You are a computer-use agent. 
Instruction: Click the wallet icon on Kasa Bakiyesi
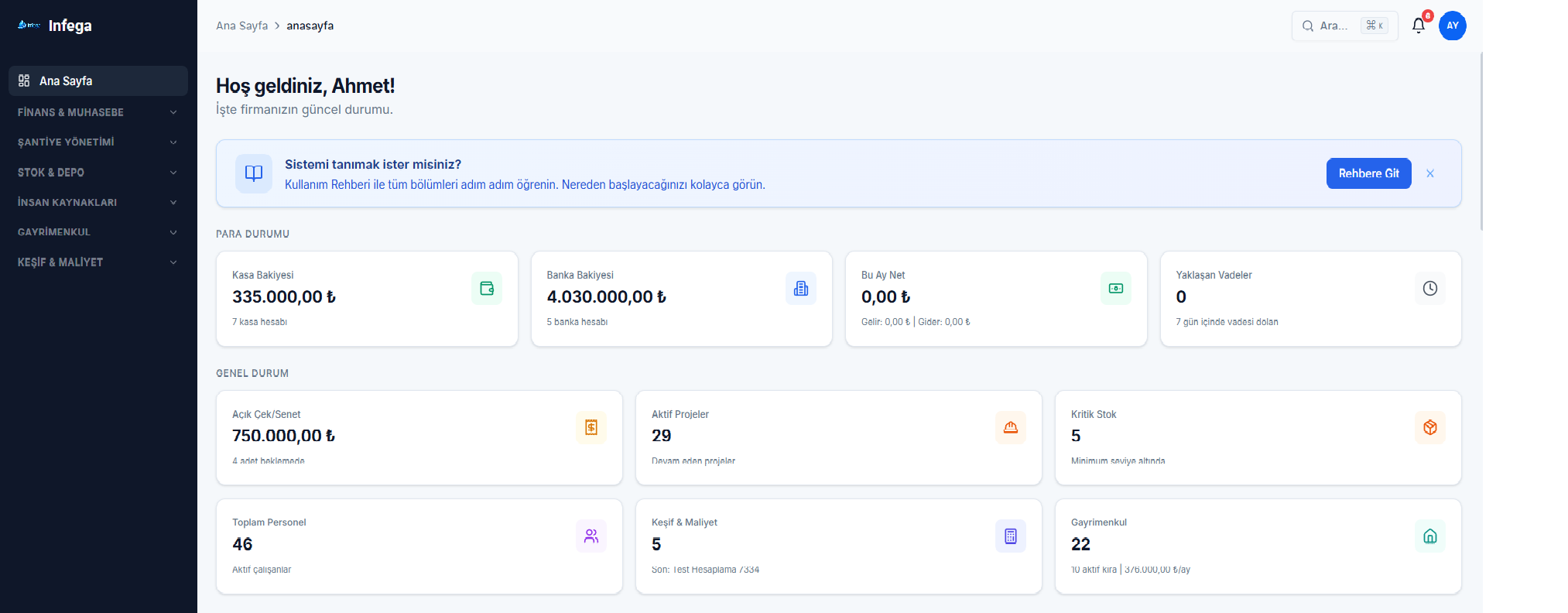[487, 289]
